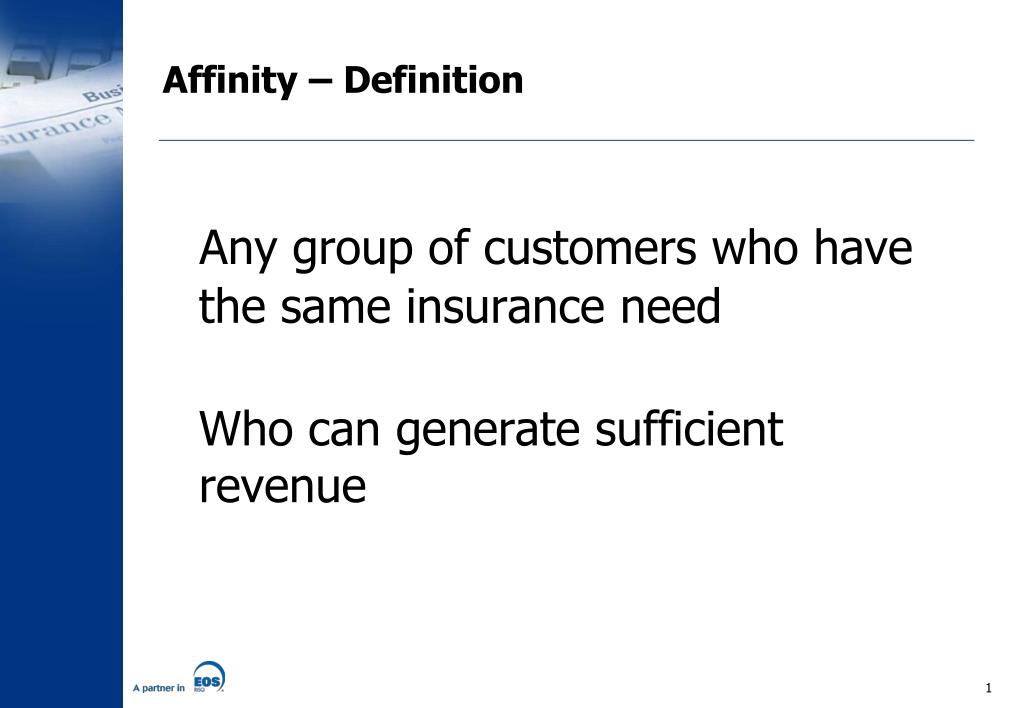1023x708 pixels.
Task: Click the word "Definition" in the title
Action: tap(433, 80)
